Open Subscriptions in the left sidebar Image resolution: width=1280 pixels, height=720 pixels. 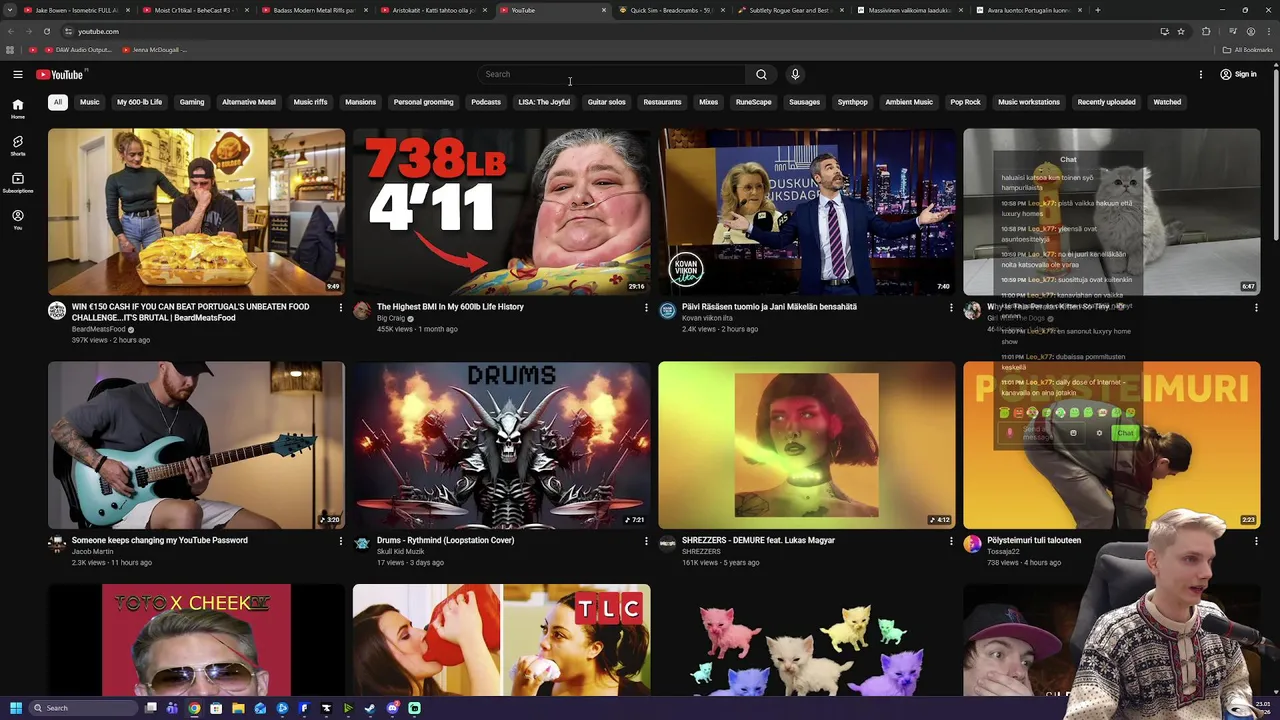point(18,182)
